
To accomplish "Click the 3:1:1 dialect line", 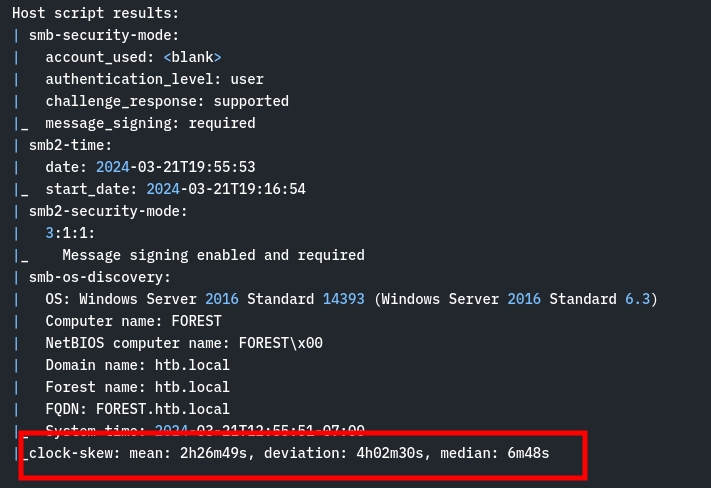I will tap(70, 234).
